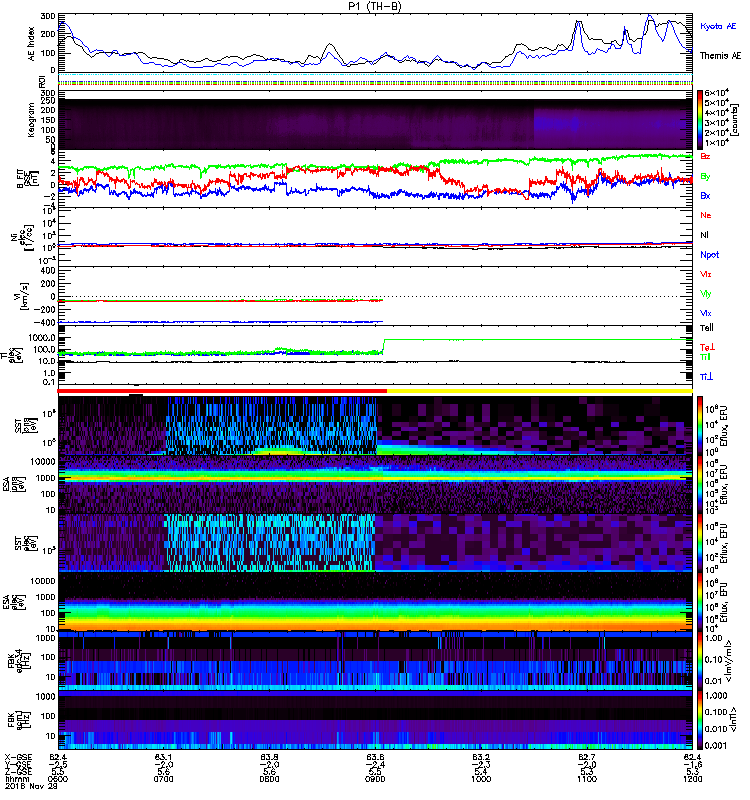Click the 1000 time tick label
Image resolution: width=750 pixels, height=800 pixels.
pos(481,779)
